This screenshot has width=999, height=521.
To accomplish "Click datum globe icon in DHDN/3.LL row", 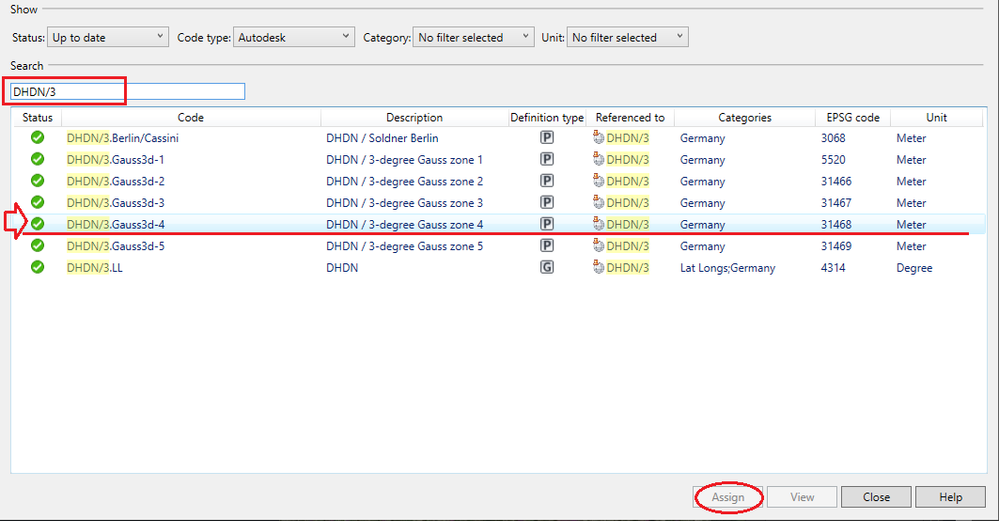I will coord(598,267).
